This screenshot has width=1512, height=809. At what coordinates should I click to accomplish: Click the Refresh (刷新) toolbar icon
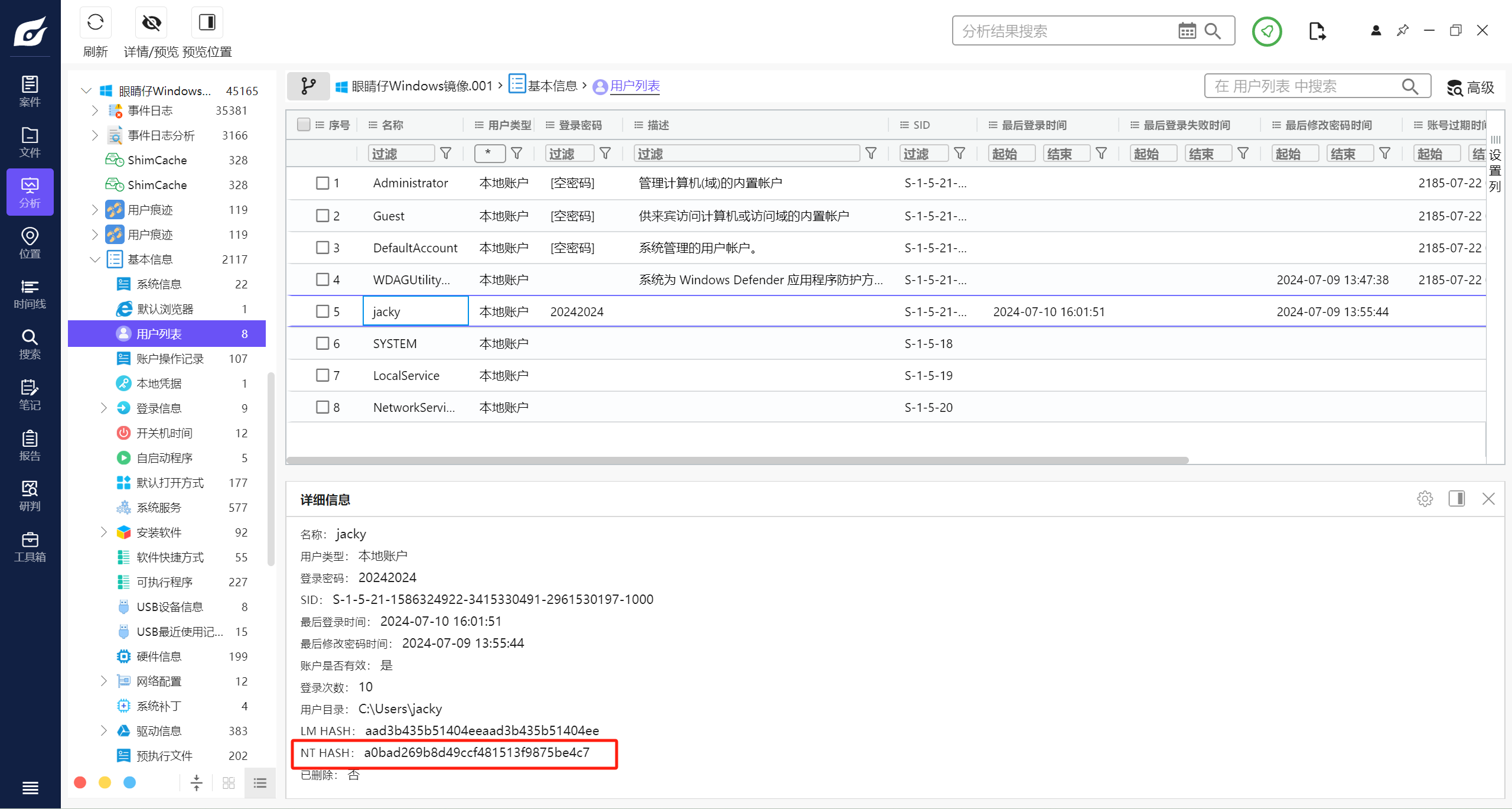tap(95, 23)
